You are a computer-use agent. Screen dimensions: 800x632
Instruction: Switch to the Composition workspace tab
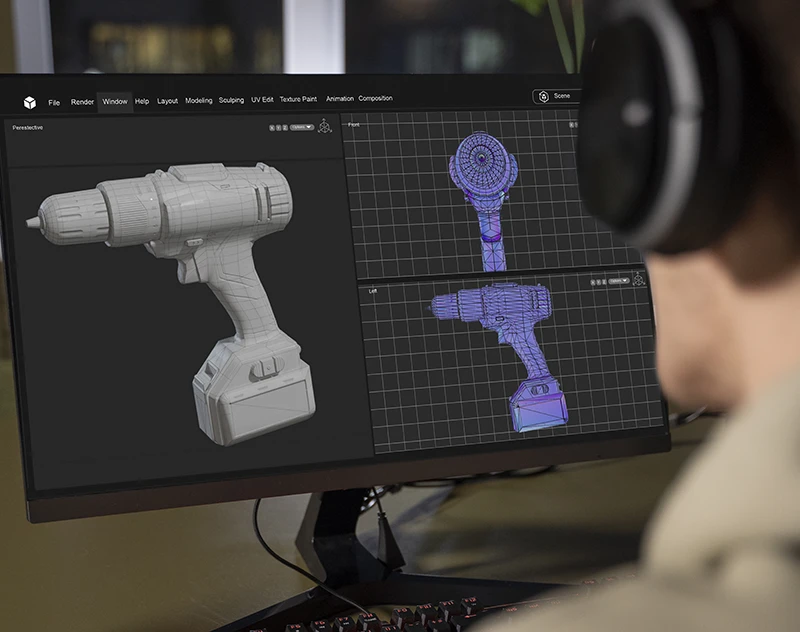pyautogui.click(x=376, y=98)
